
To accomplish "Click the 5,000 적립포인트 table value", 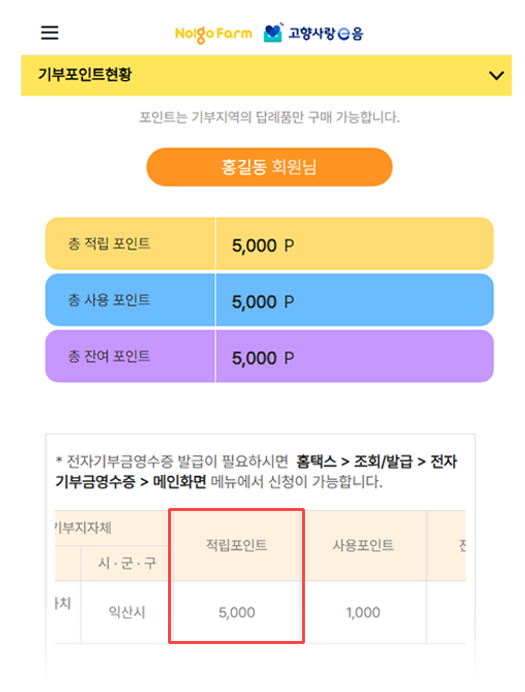I will [x=237, y=613].
